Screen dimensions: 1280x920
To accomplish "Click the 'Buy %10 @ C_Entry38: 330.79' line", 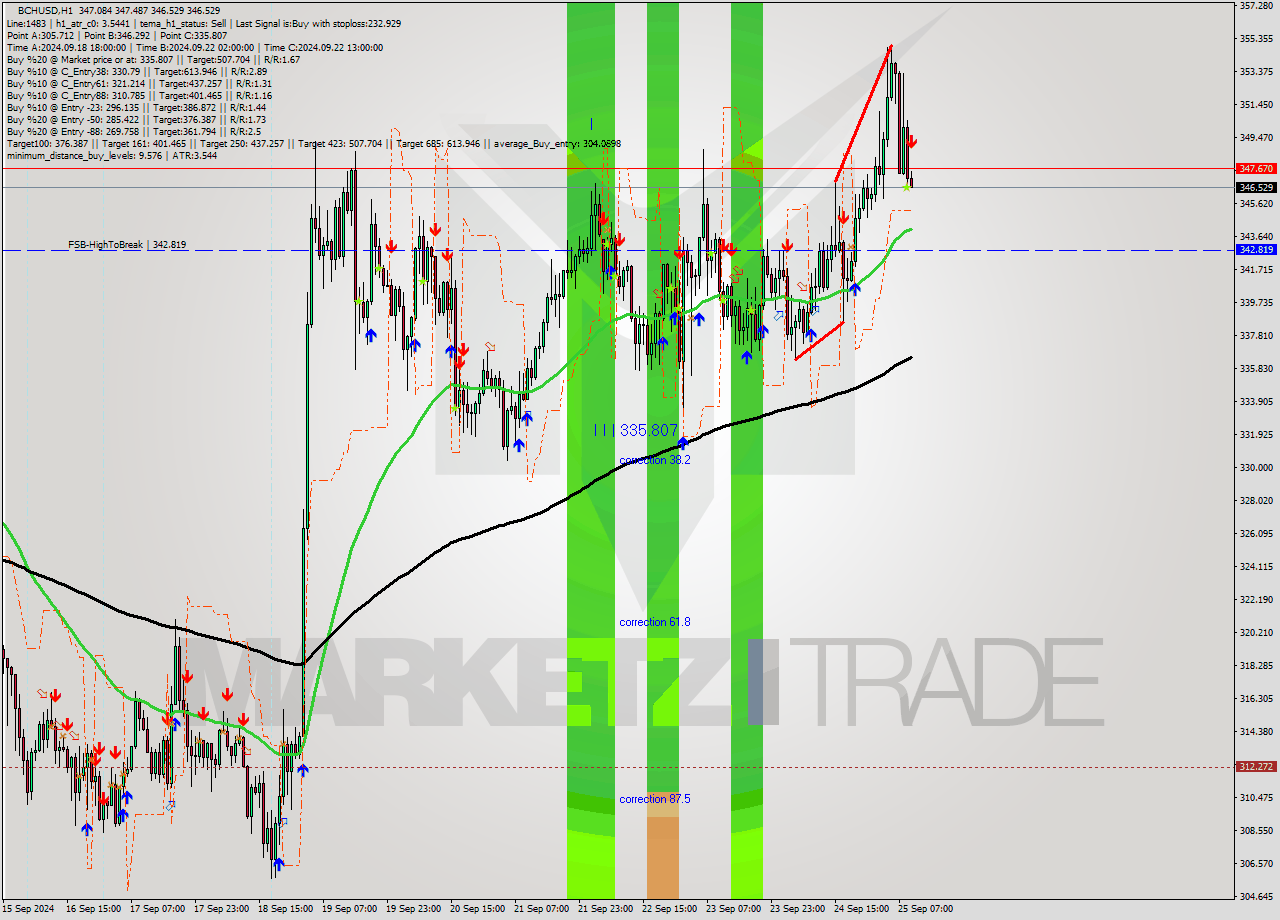I will tap(136, 71).
